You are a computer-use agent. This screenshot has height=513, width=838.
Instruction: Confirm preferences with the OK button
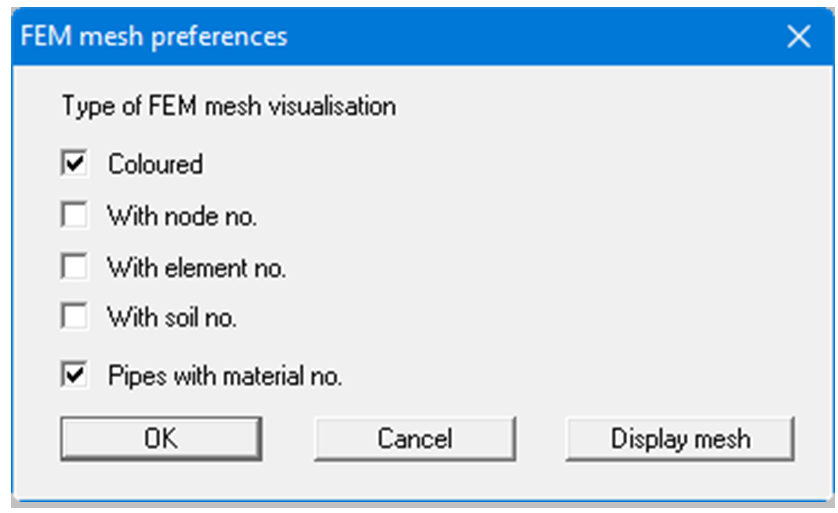pos(161,438)
